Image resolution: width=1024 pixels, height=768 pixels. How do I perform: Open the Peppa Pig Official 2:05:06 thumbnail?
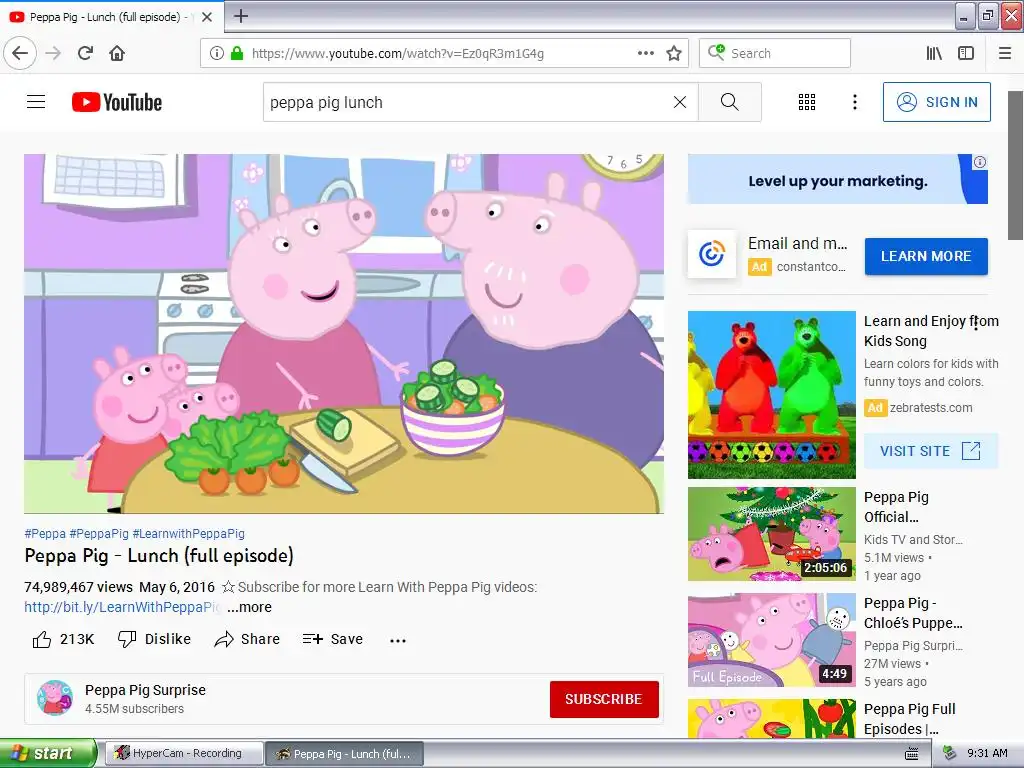771,534
